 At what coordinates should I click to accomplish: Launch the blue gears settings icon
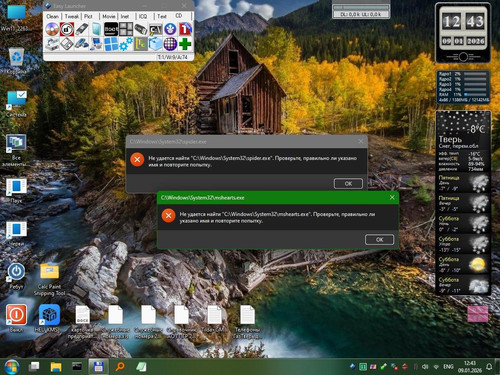[126, 44]
